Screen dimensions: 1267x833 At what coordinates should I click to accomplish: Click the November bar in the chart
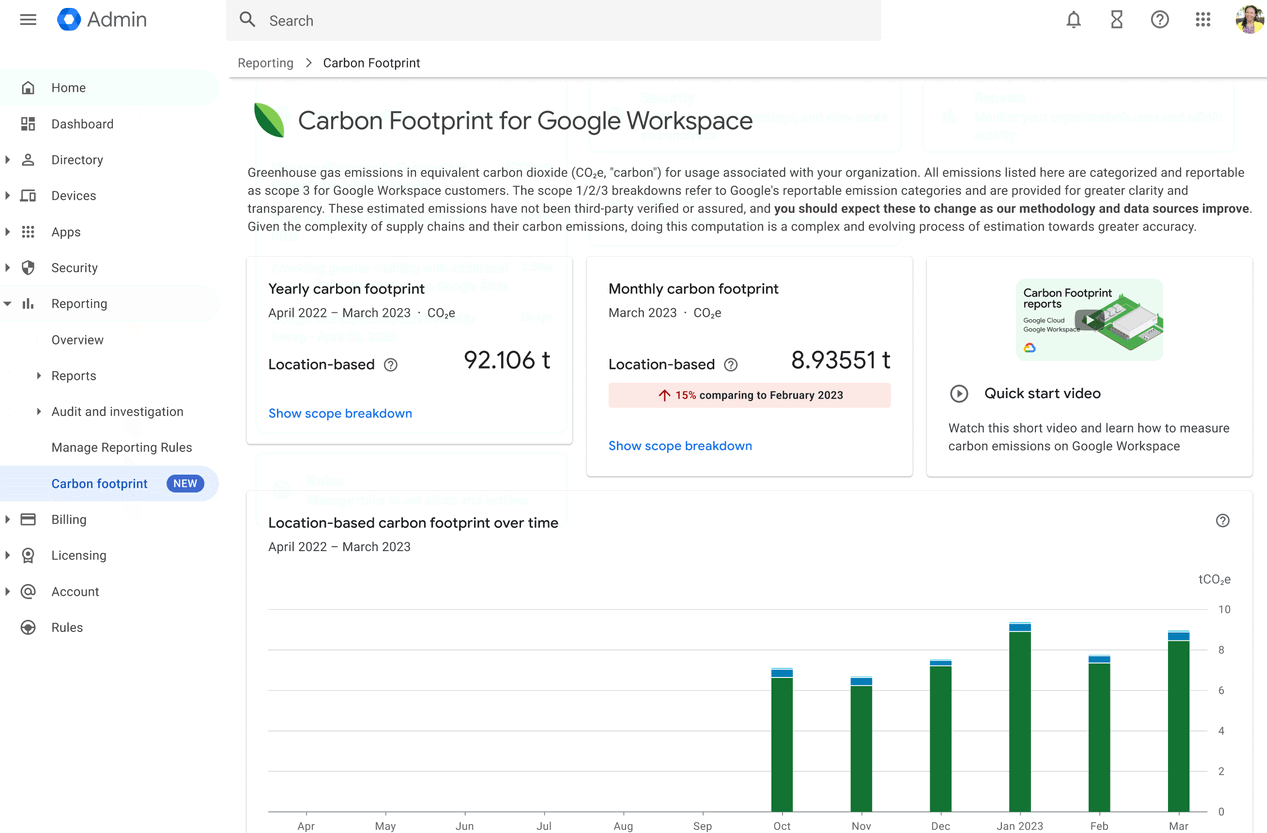point(861,744)
